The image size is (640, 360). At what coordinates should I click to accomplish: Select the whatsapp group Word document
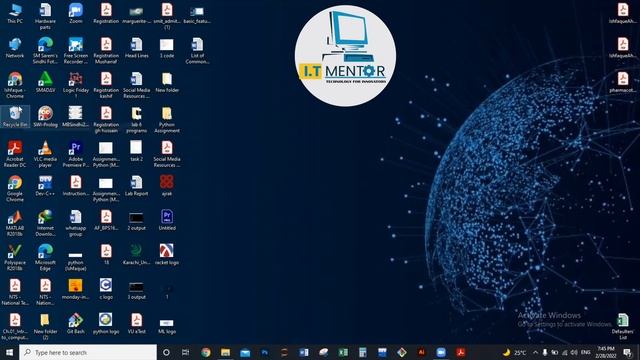76,223
